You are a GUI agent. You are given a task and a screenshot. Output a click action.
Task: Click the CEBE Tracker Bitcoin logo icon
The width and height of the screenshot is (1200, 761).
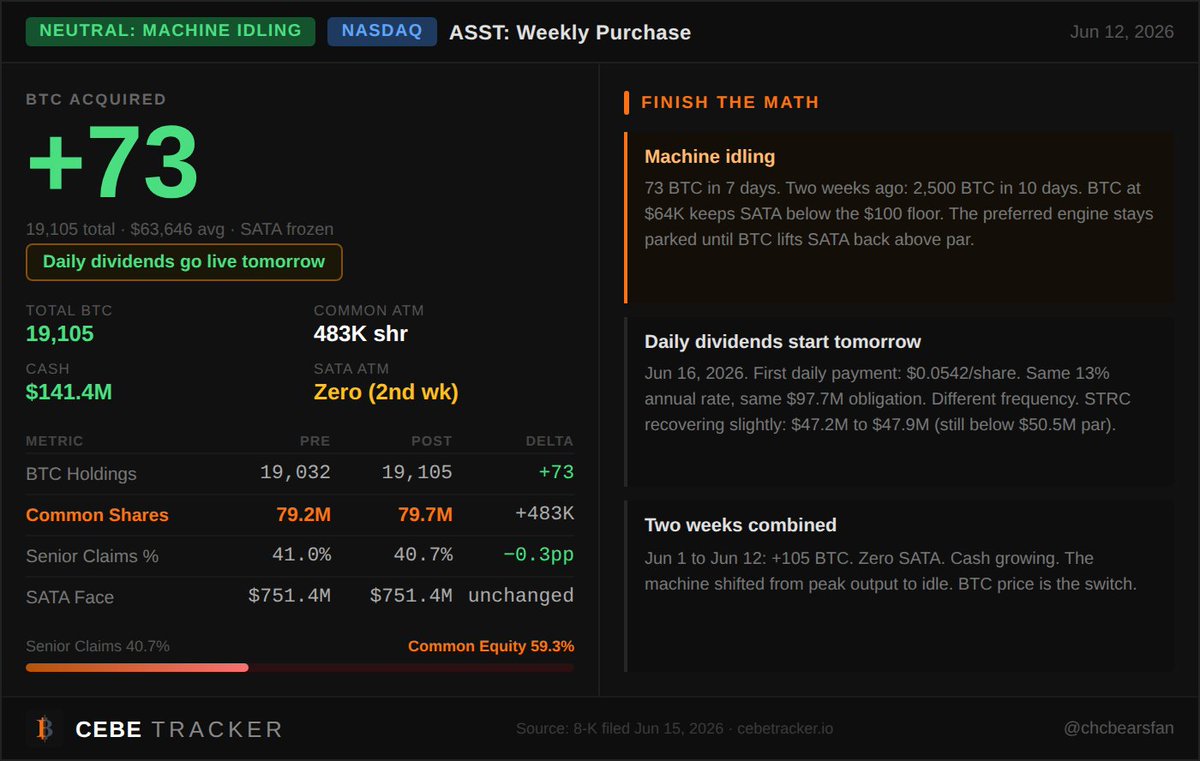pyautogui.click(x=44, y=729)
